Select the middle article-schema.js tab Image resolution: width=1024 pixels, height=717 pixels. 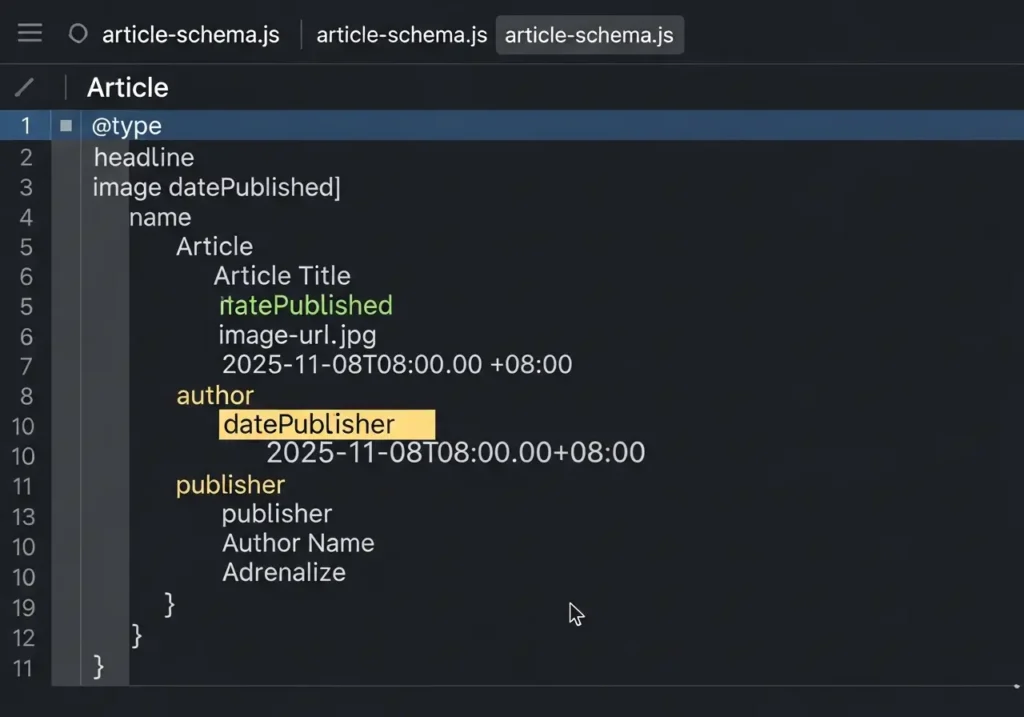click(x=401, y=35)
